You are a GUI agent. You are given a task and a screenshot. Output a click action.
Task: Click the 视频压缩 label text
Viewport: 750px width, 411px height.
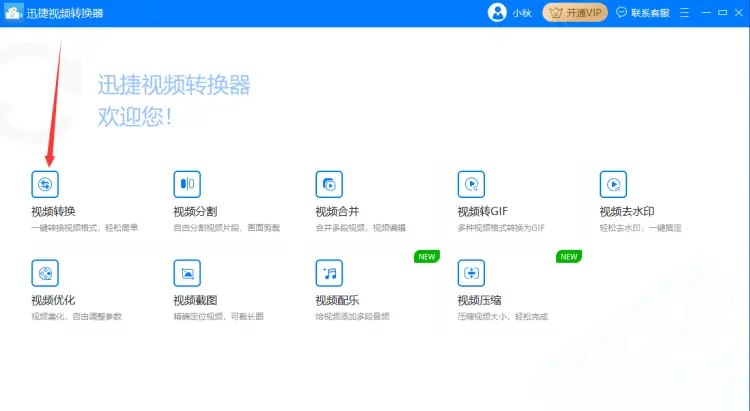tap(479, 300)
